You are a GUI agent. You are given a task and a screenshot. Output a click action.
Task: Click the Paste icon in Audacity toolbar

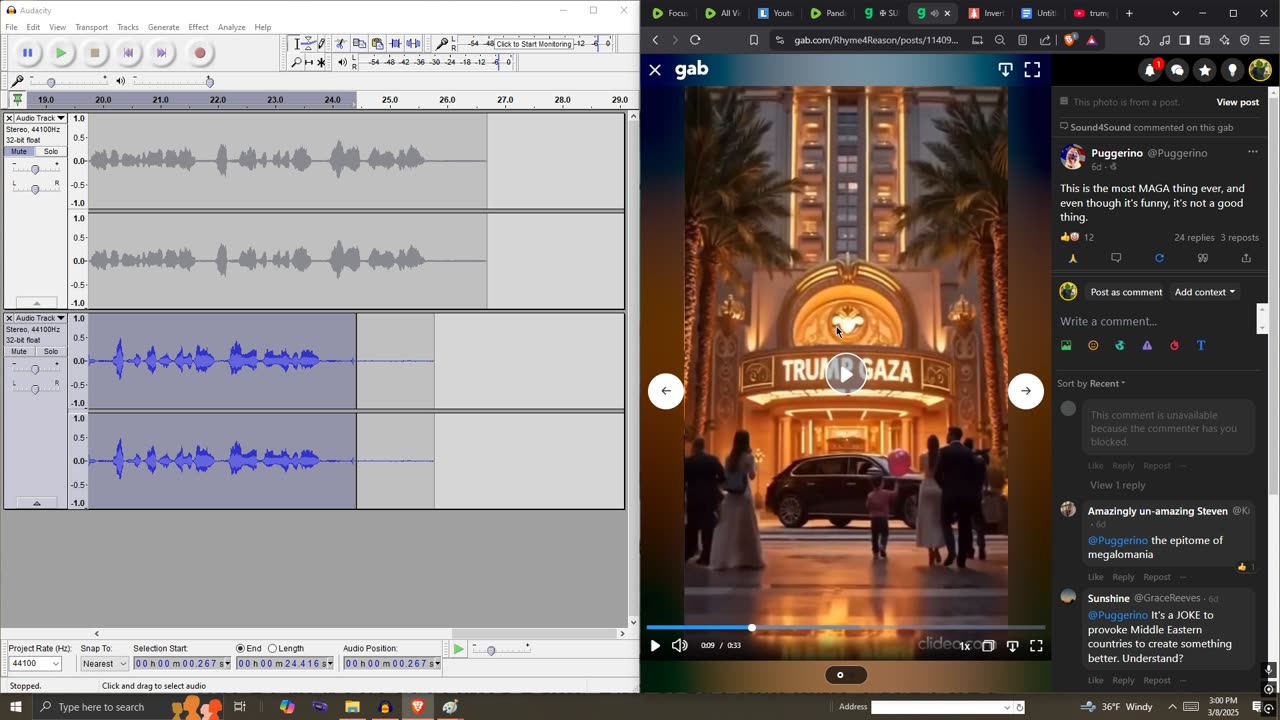(377, 44)
